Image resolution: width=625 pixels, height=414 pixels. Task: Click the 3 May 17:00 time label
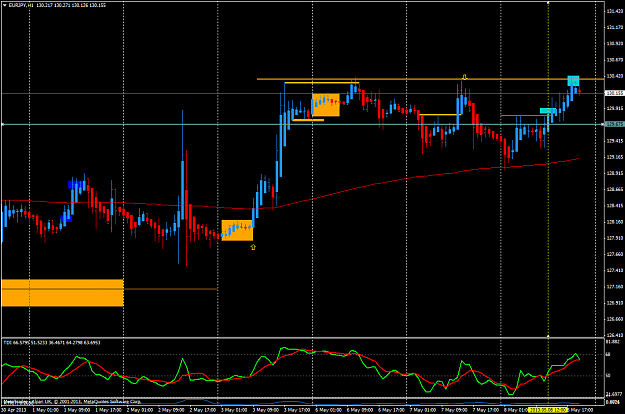[297, 410]
